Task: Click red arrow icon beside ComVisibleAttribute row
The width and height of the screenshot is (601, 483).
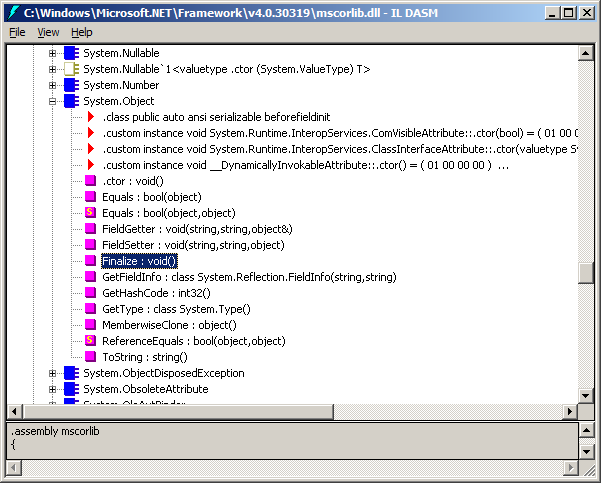Action: click(91, 133)
